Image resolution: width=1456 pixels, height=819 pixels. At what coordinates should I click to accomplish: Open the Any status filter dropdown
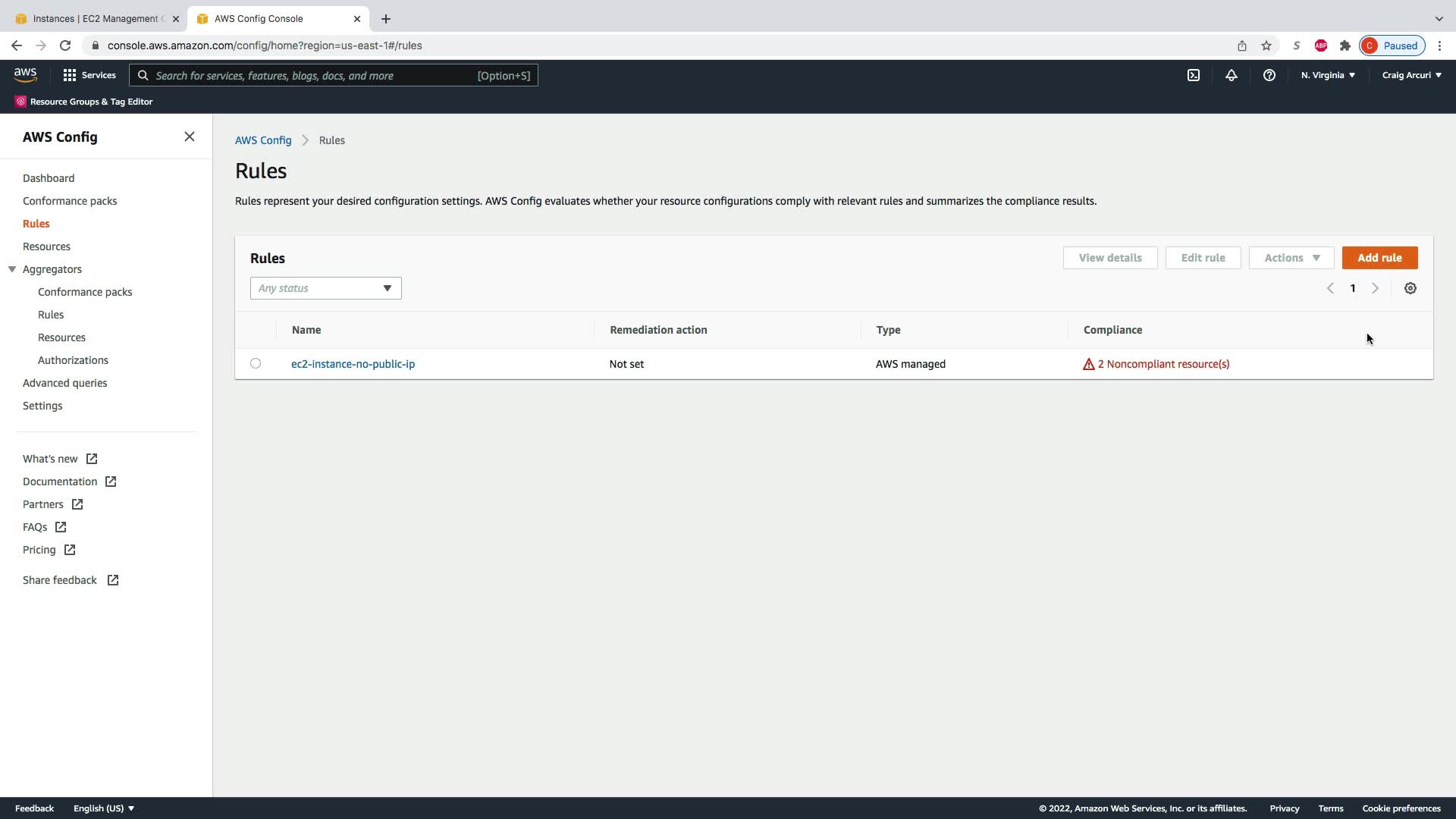point(325,288)
